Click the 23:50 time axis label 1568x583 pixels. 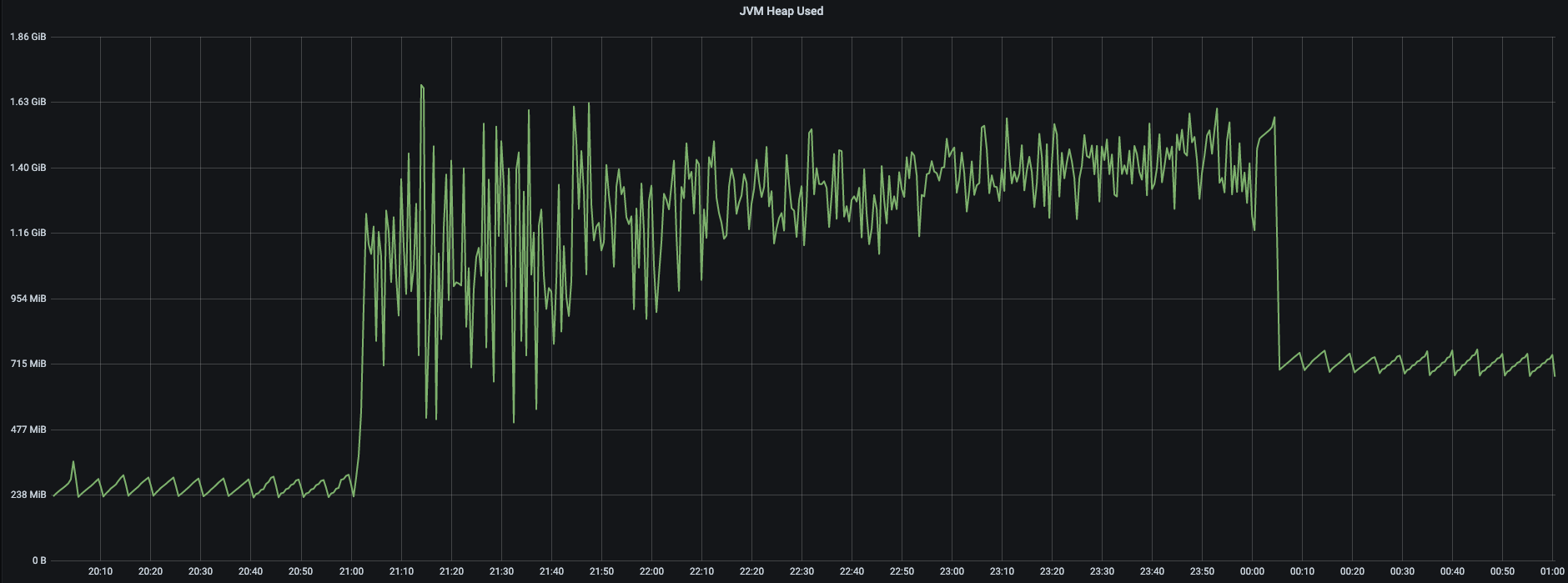pyautogui.click(x=1202, y=571)
